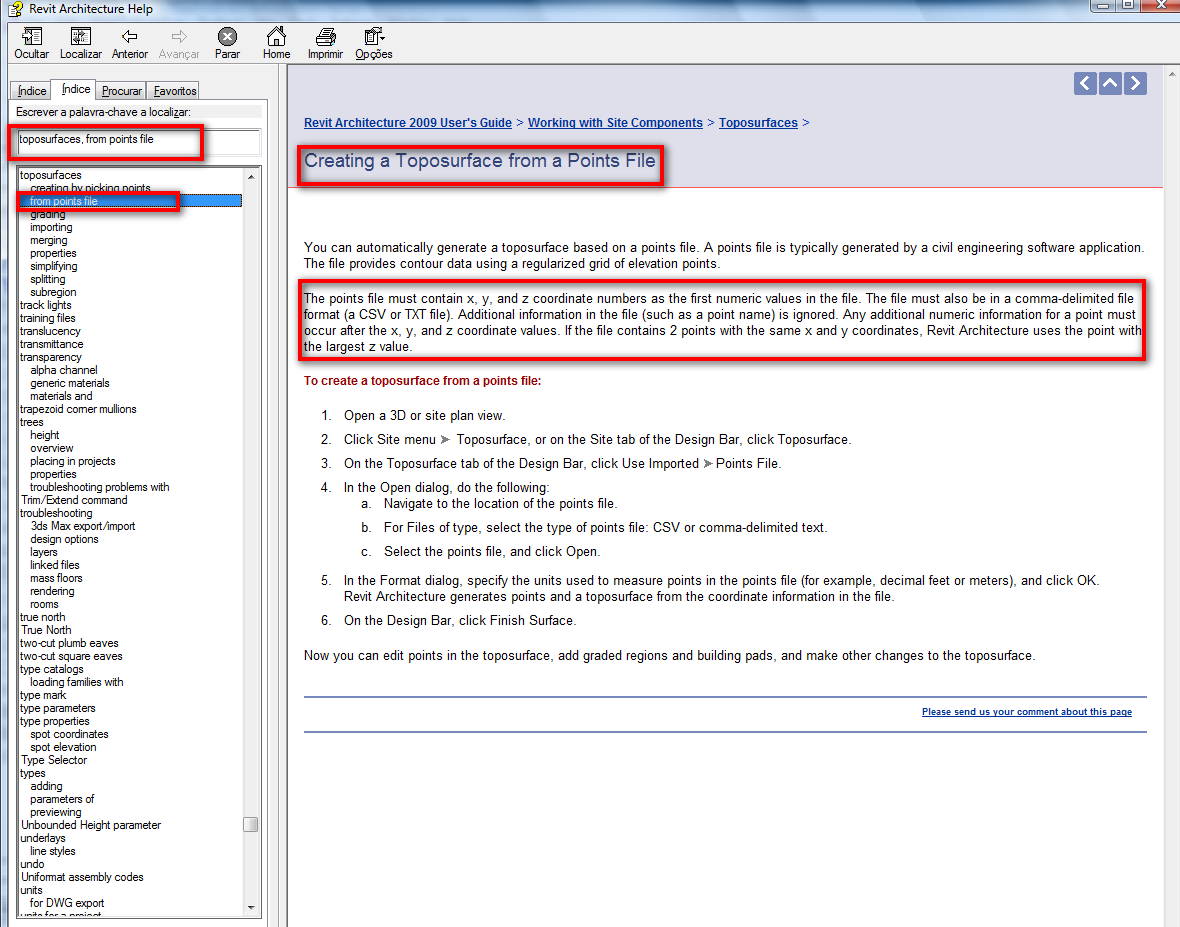Viewport: 1180px width, 927px height.
Task: Stop loading with the Parar icon
Action: pos(227,36)
